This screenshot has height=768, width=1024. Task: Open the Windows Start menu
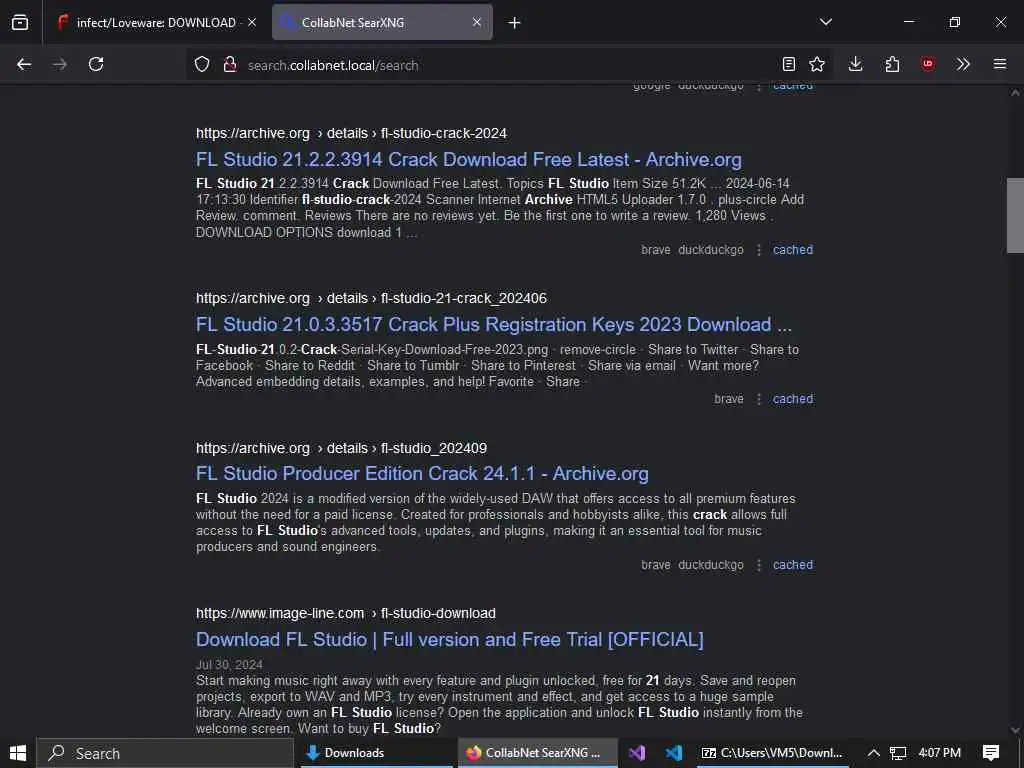pos(18,753)
